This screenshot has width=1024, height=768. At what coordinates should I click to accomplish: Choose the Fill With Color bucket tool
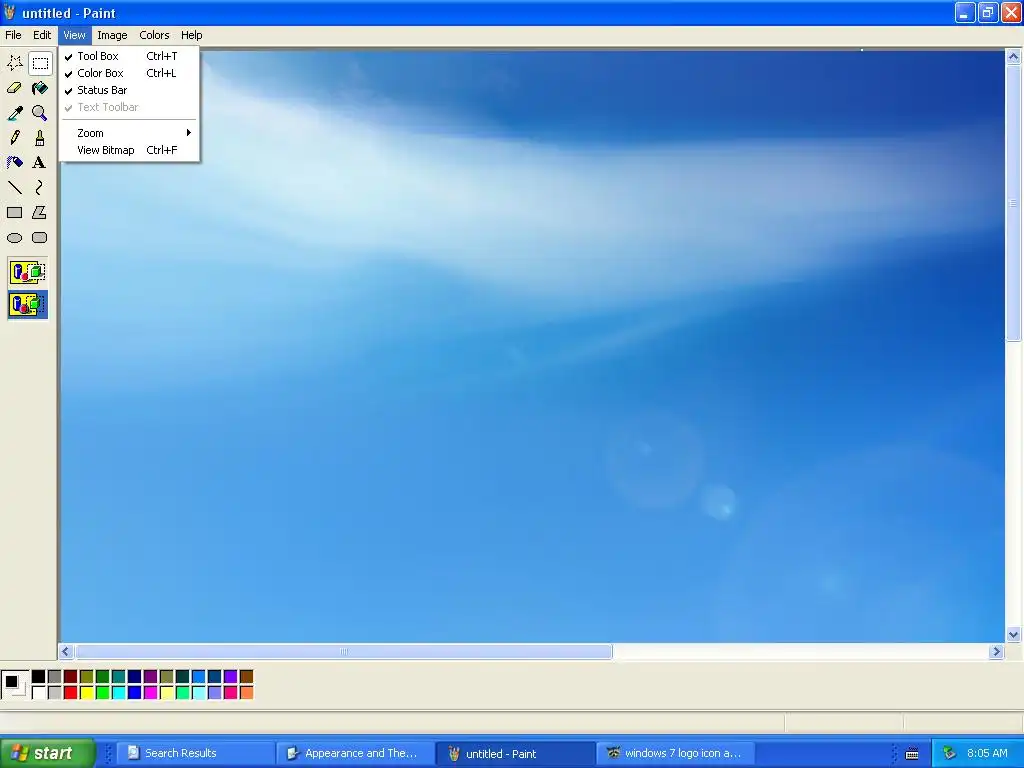[x=40, y=88]
